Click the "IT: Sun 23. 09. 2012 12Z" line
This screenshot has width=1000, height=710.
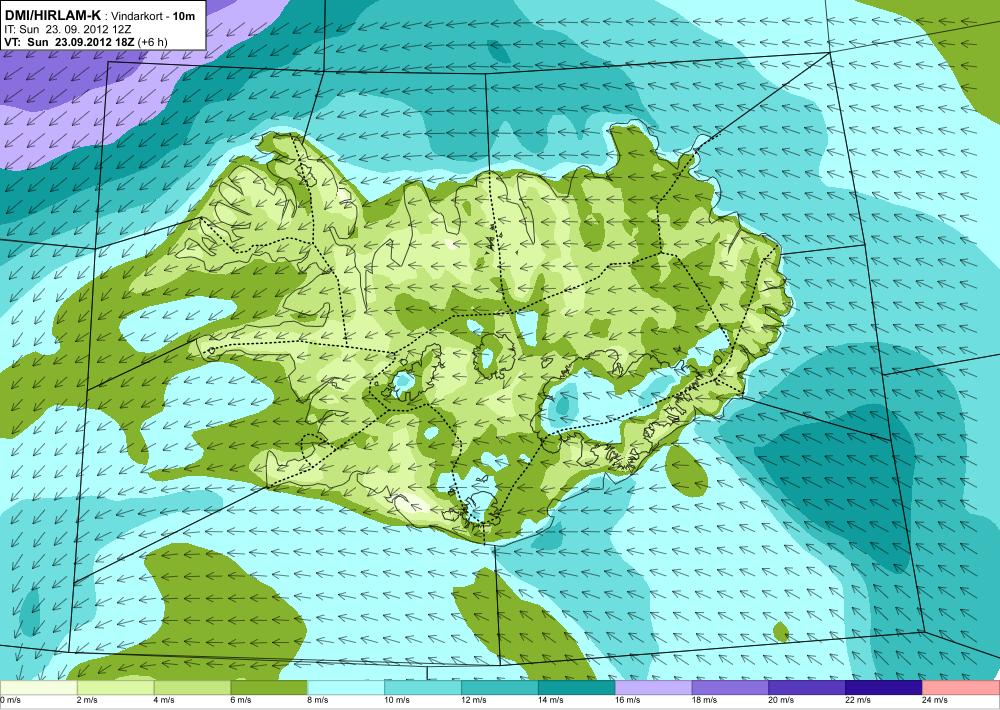[68, 29]
